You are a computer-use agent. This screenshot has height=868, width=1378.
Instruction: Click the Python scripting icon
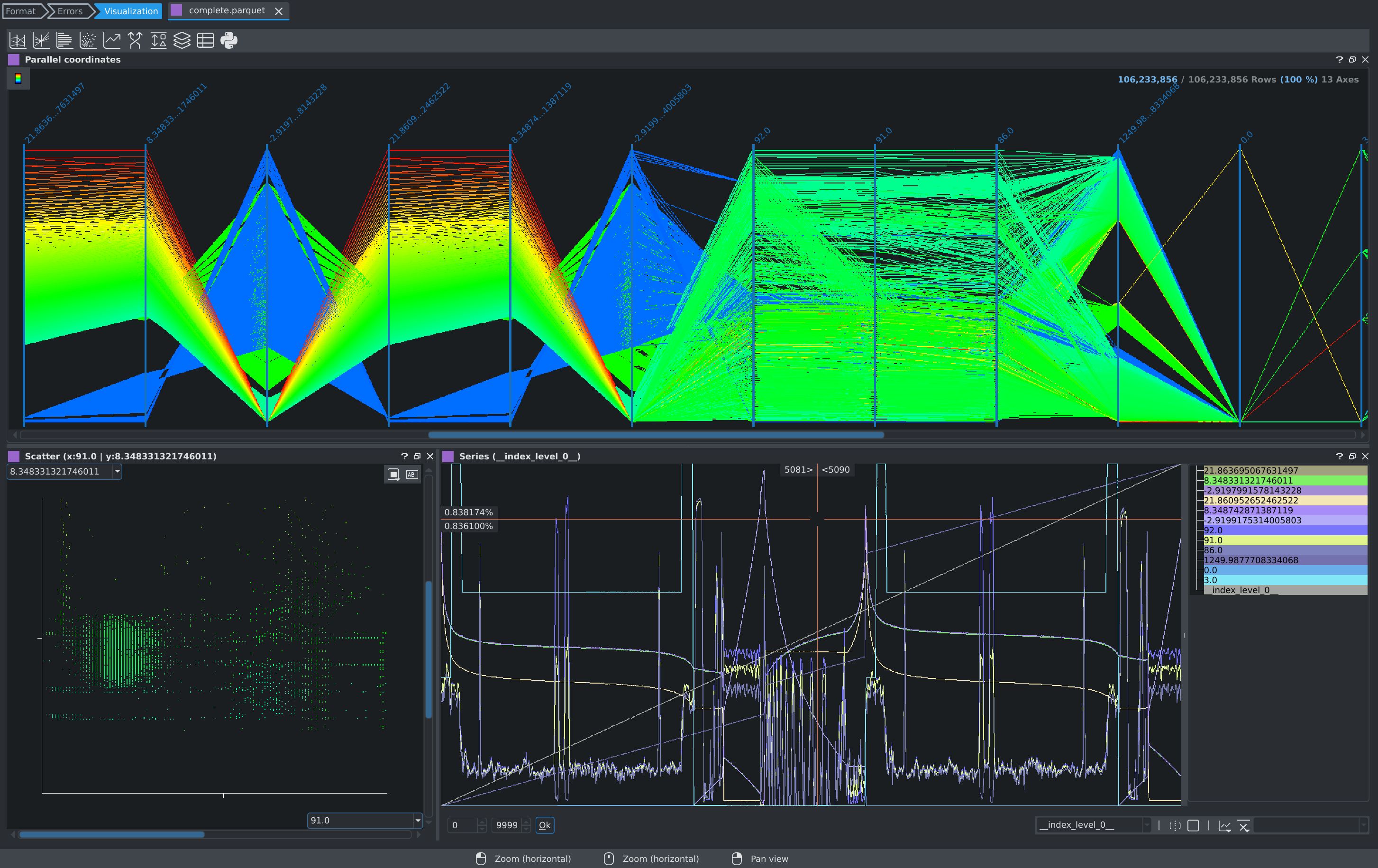[x=229, y=40]
